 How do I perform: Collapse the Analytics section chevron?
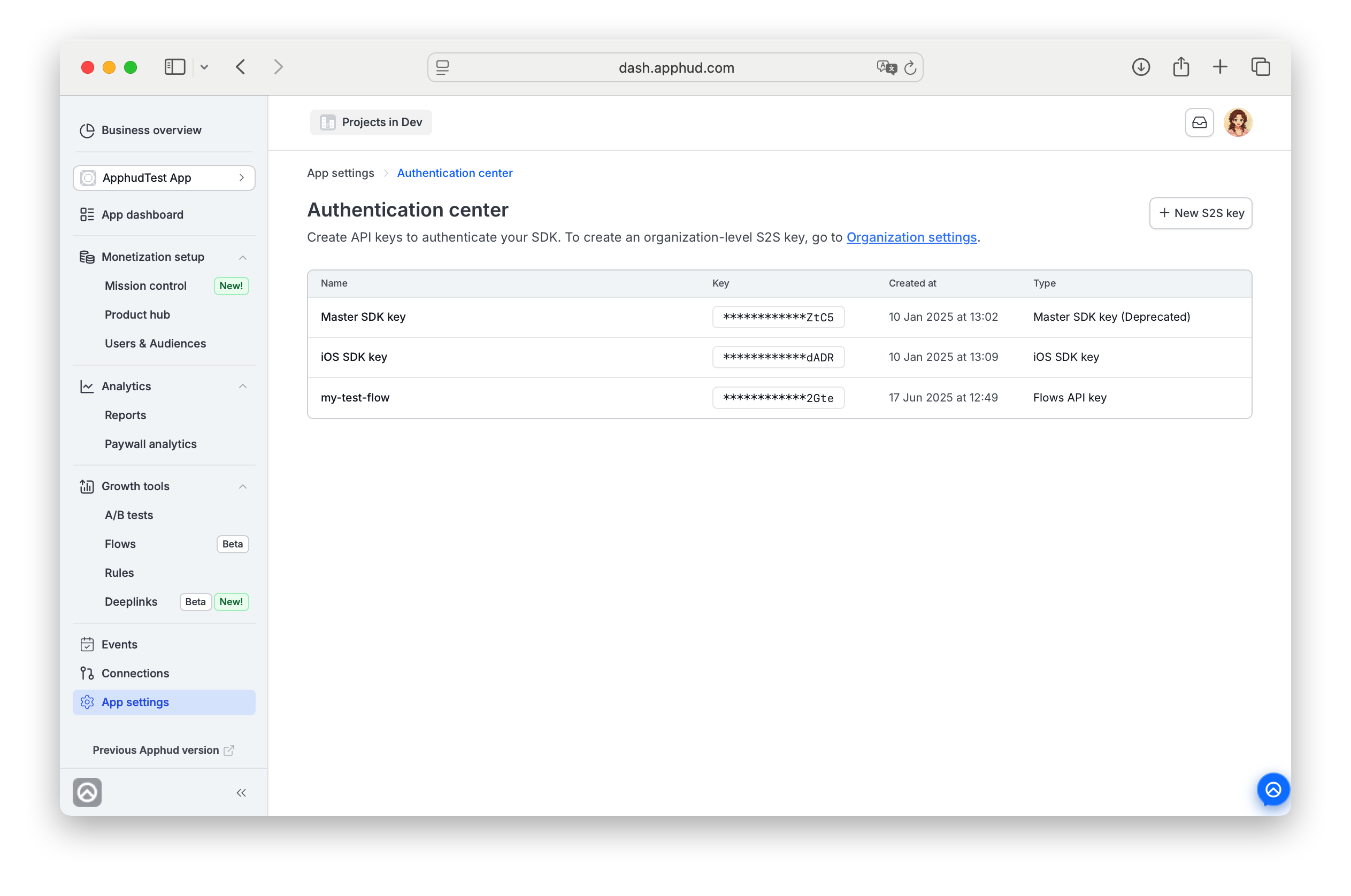[242, 387]
